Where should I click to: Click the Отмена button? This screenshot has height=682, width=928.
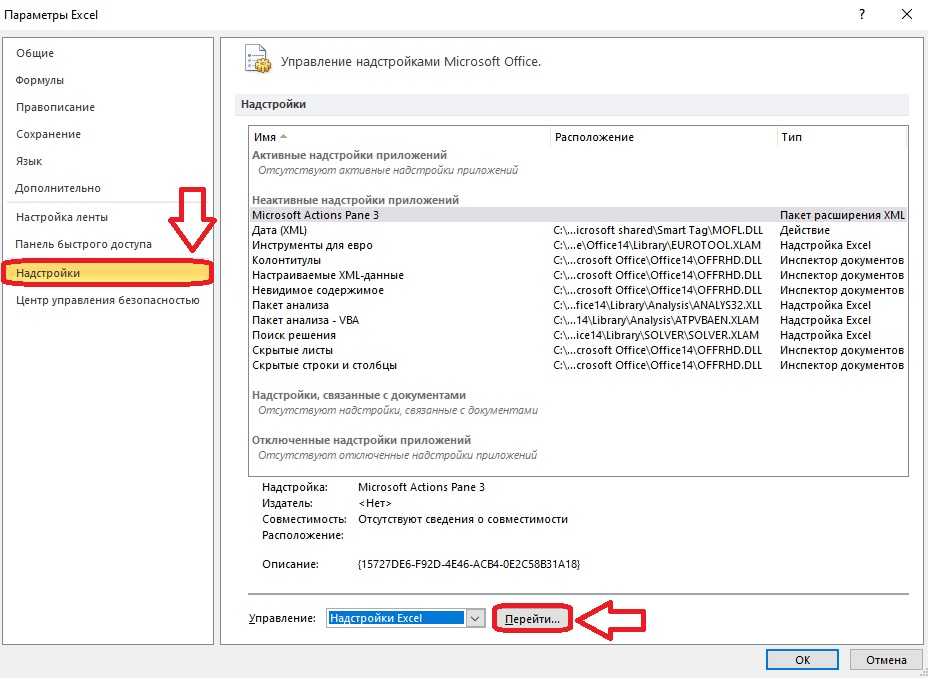(x=885, y=660)
